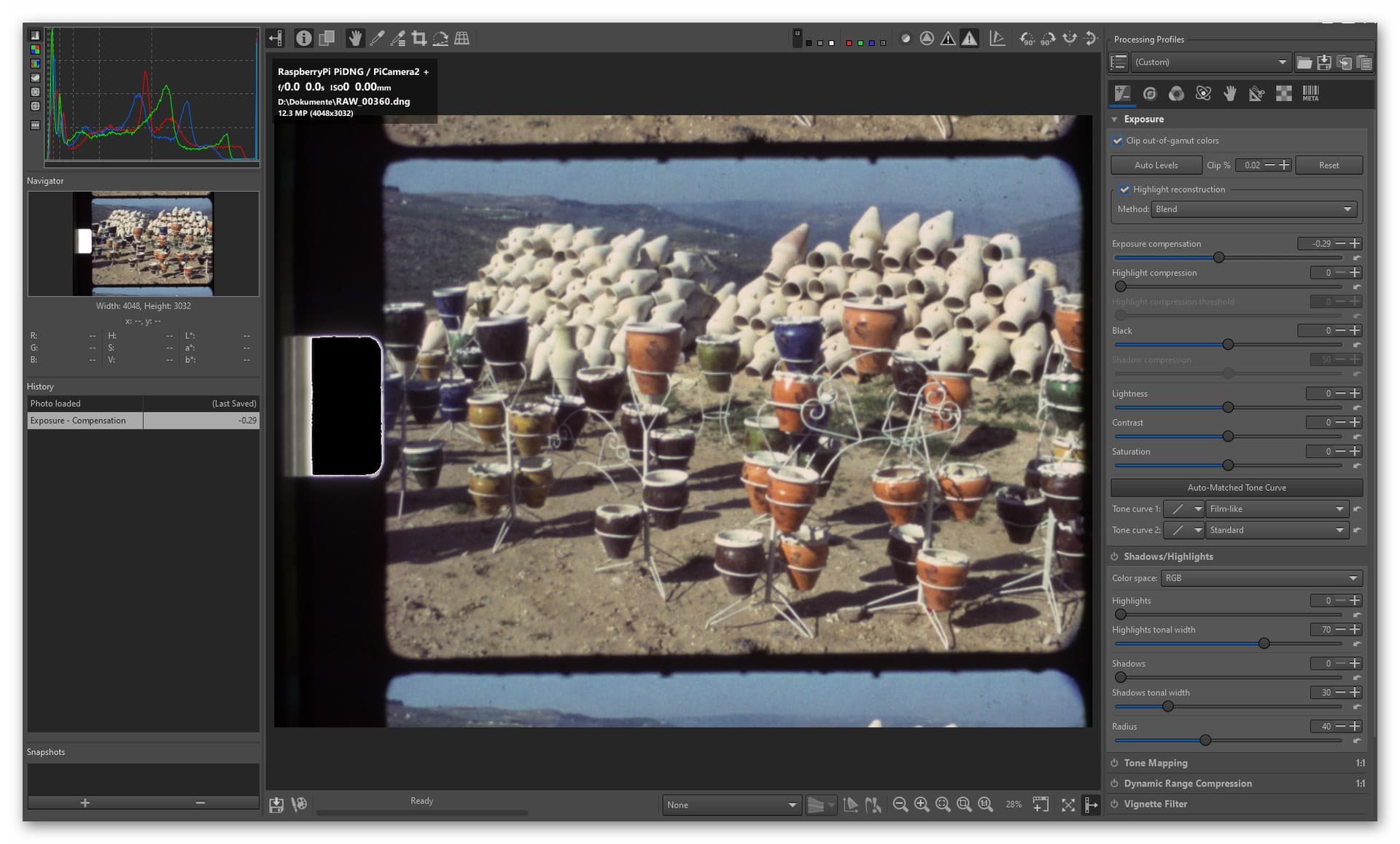The height and width of the screenshot is (844, 1400).
Task: Save the current processing profile
Action: coord(1324,63)
